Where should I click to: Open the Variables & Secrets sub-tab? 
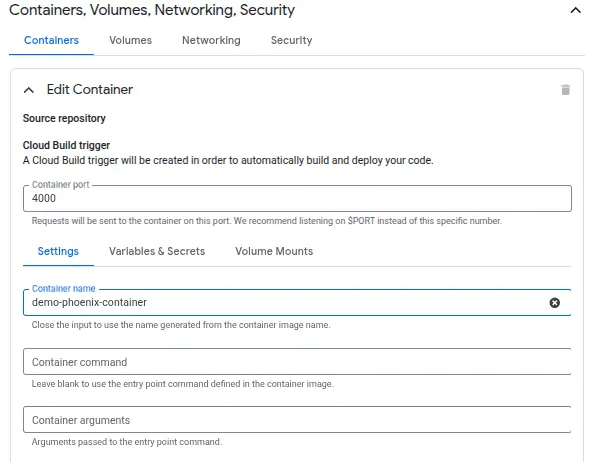157,251
